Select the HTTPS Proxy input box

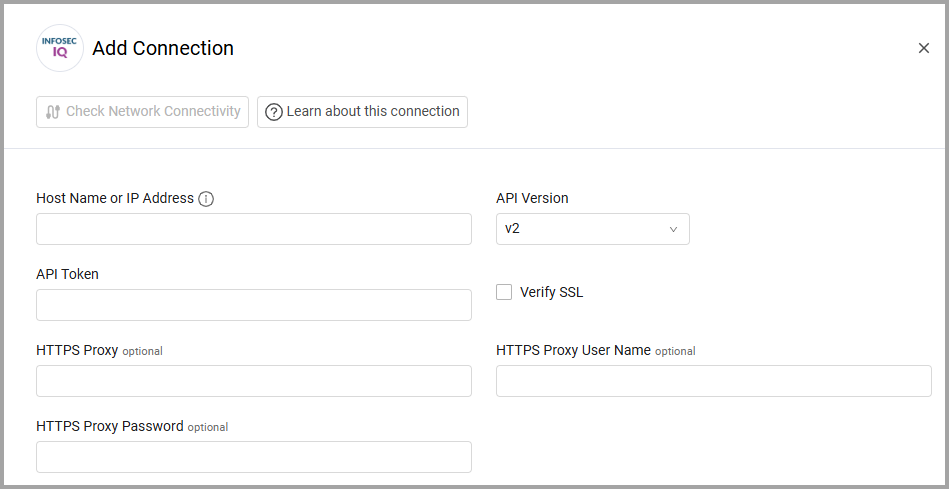point(253,381)
